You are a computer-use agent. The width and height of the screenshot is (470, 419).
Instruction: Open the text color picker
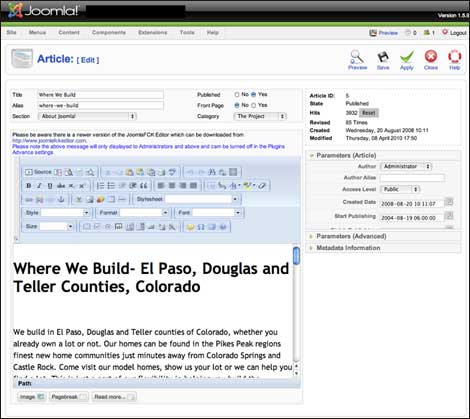click(235, 186)
